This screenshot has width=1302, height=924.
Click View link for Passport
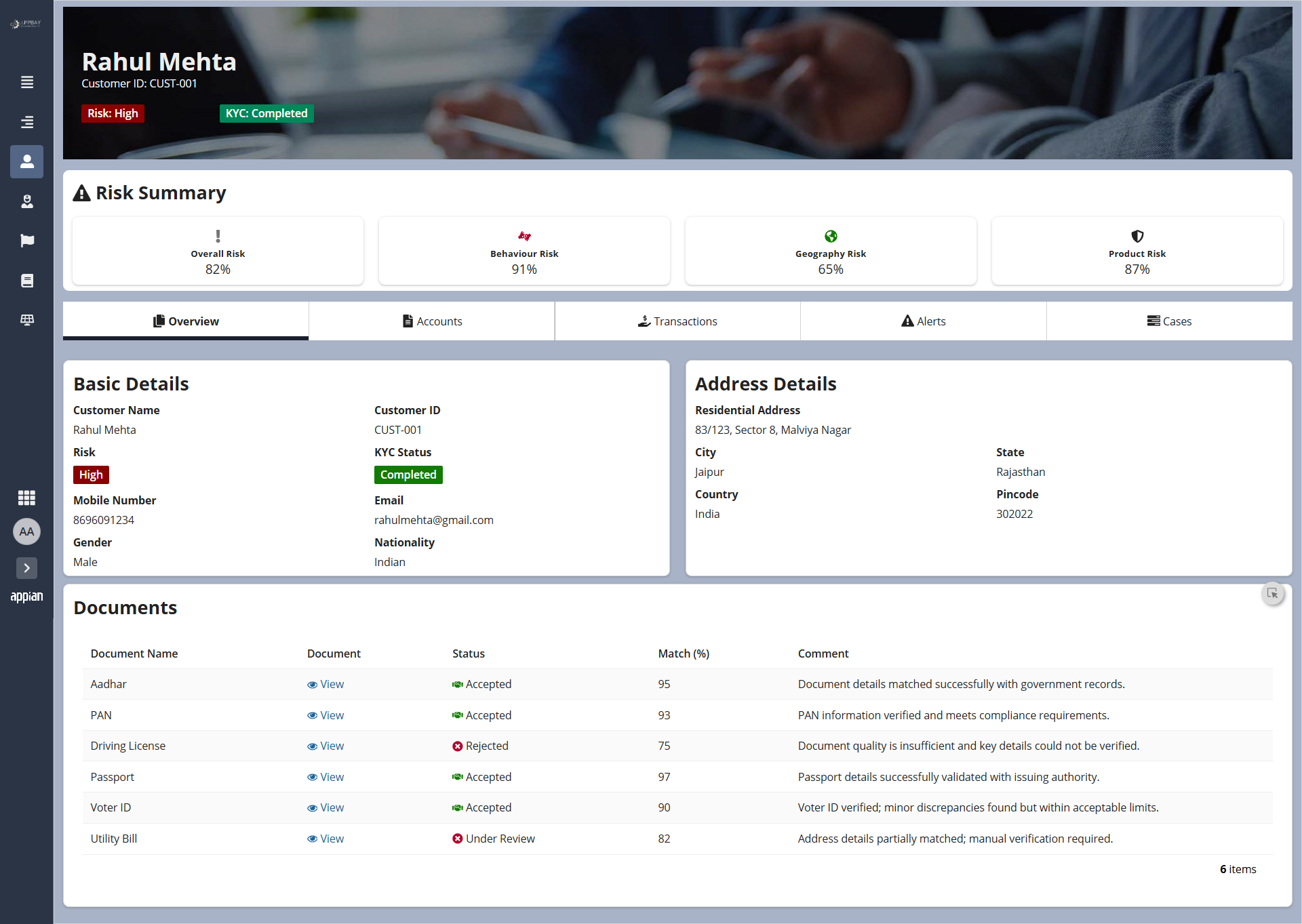point(325,777)
